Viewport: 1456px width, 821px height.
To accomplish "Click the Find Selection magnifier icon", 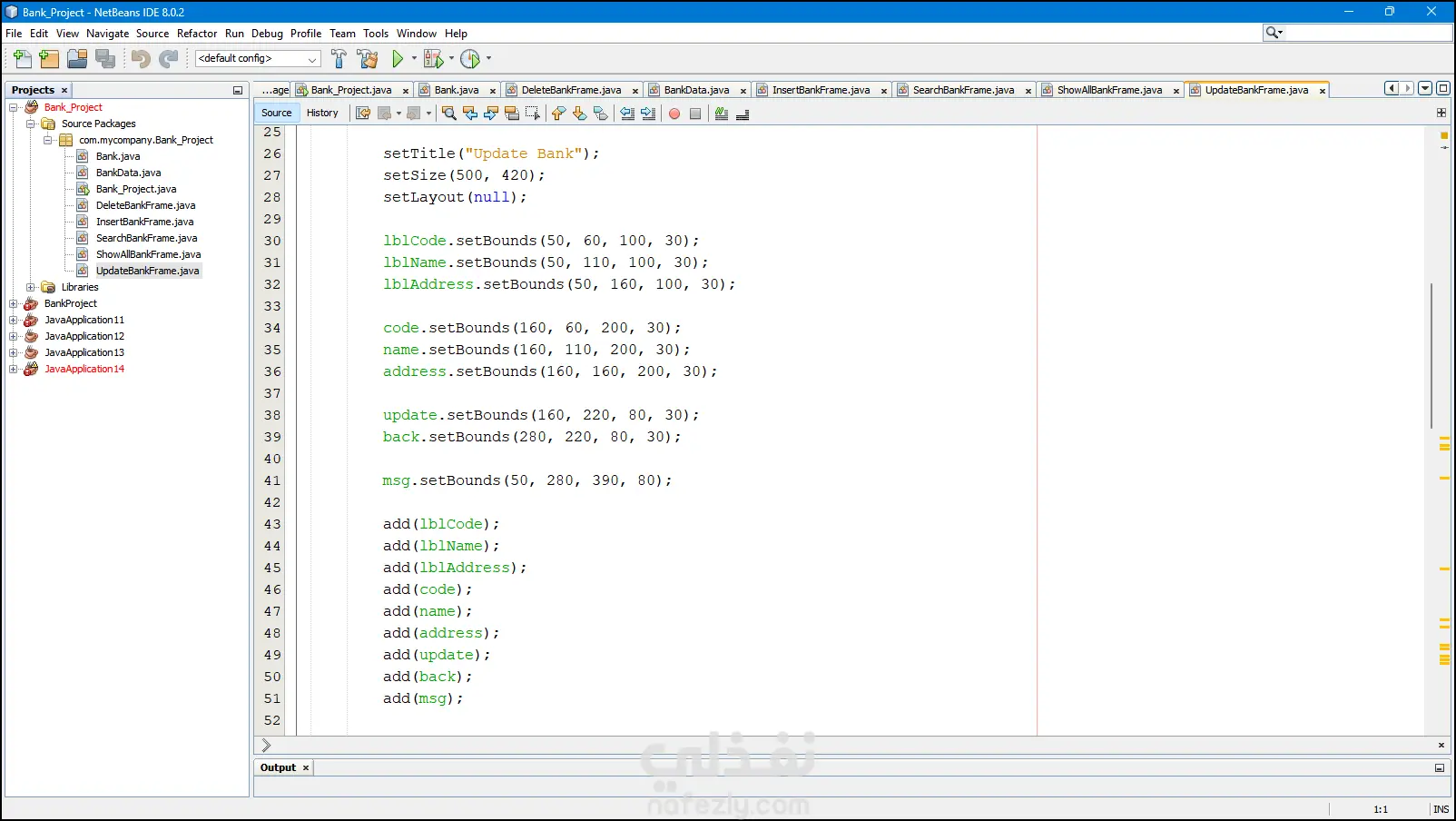I will coord(448,114).
